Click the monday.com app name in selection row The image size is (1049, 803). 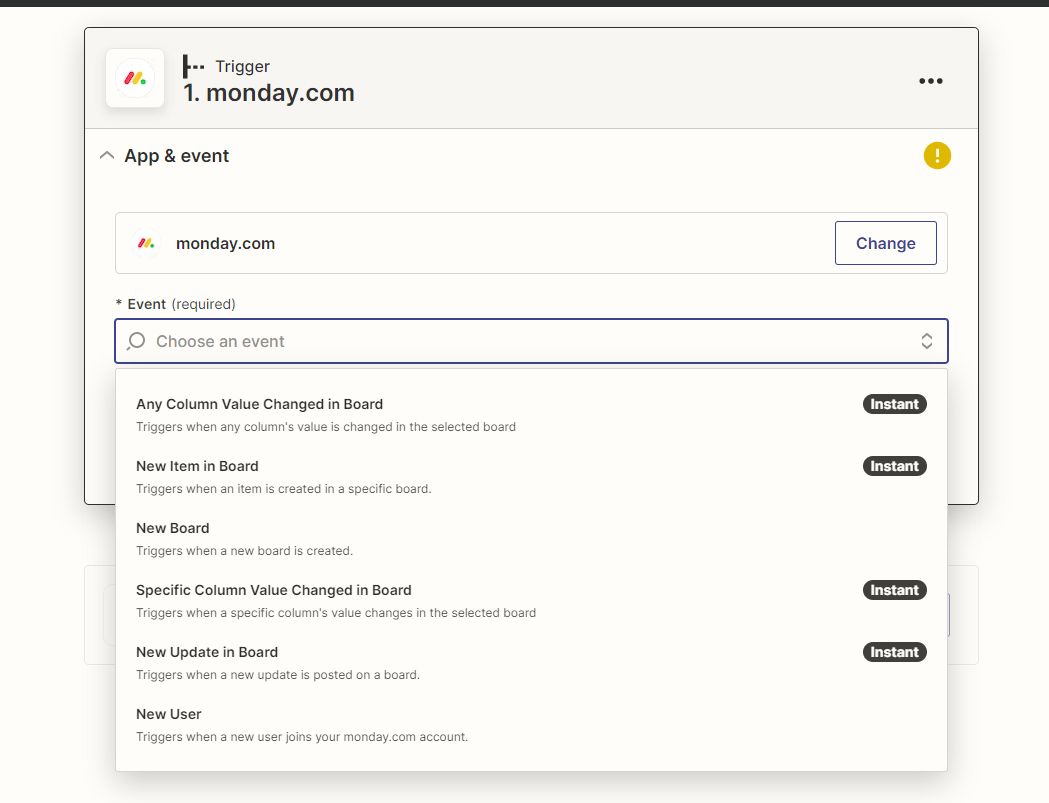pos(225,244)
